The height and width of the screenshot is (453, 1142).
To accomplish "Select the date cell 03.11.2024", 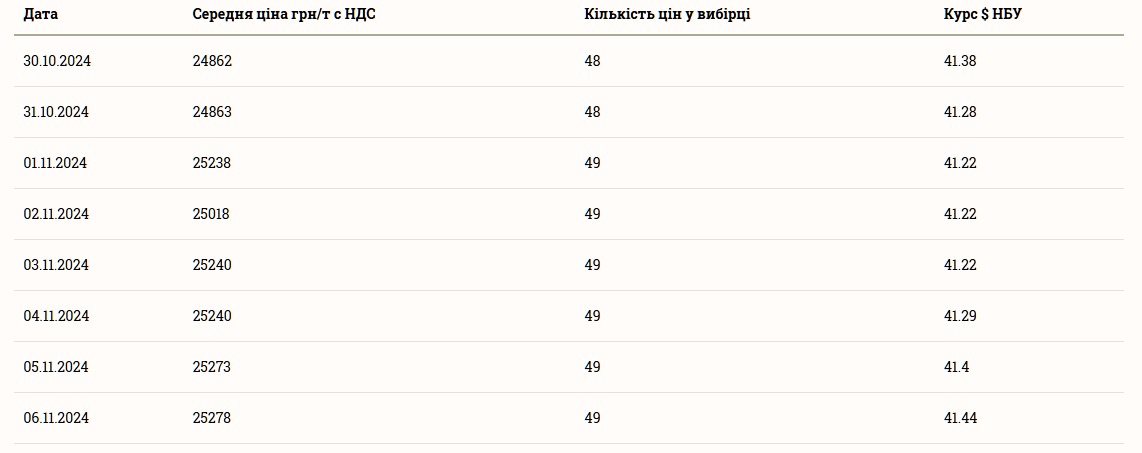I will (x=56, y=265).
